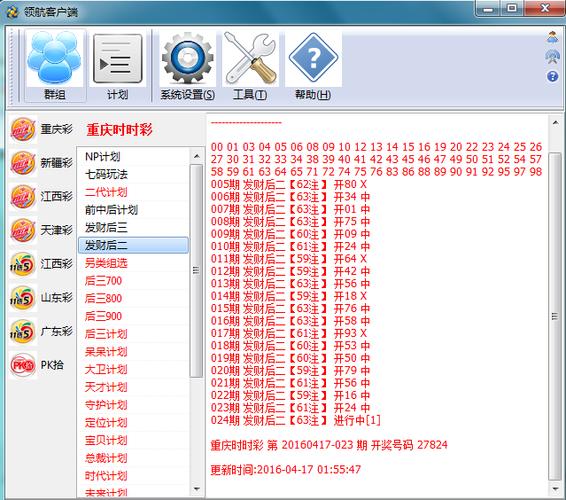Image resolution: width=566 pixels, height=500 pixels.
Task: Choose 另类组选 in the plan list
Action: point(133,263)
